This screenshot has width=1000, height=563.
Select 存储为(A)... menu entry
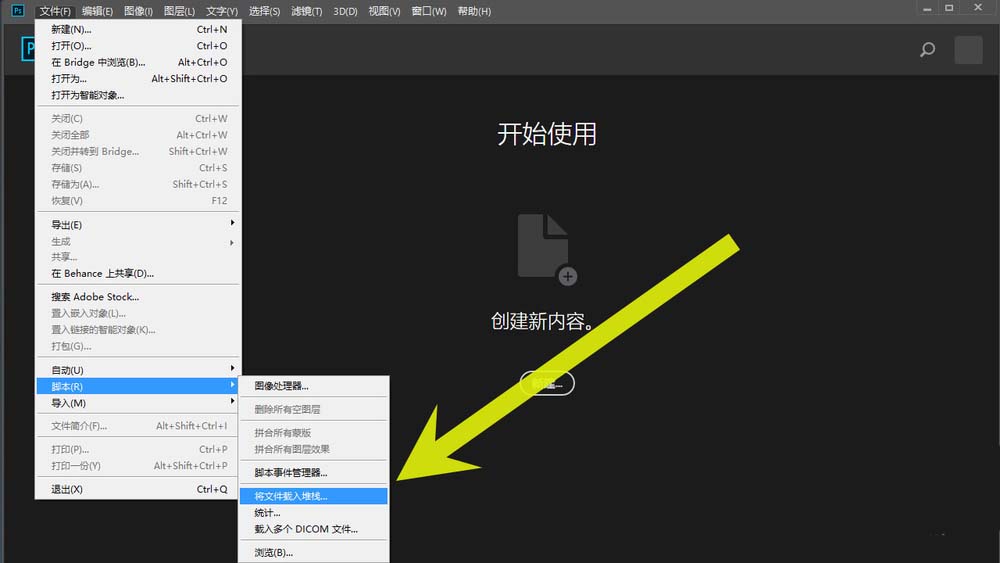point(138,184)
